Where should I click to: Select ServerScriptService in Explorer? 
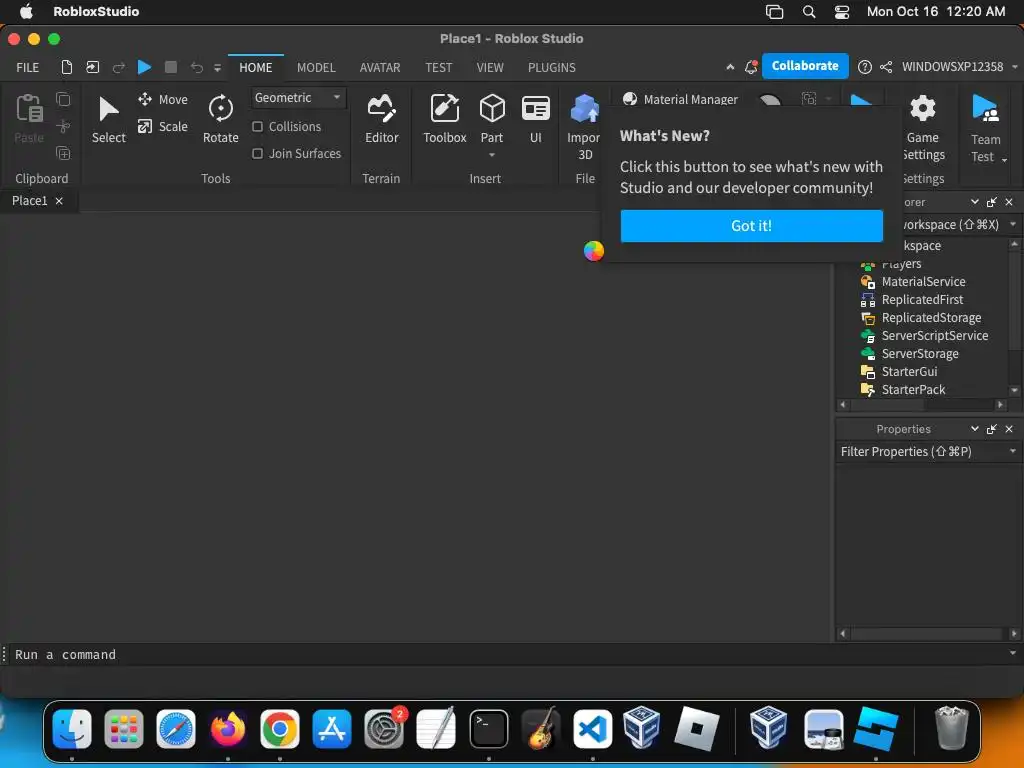(x=934, y=336)
